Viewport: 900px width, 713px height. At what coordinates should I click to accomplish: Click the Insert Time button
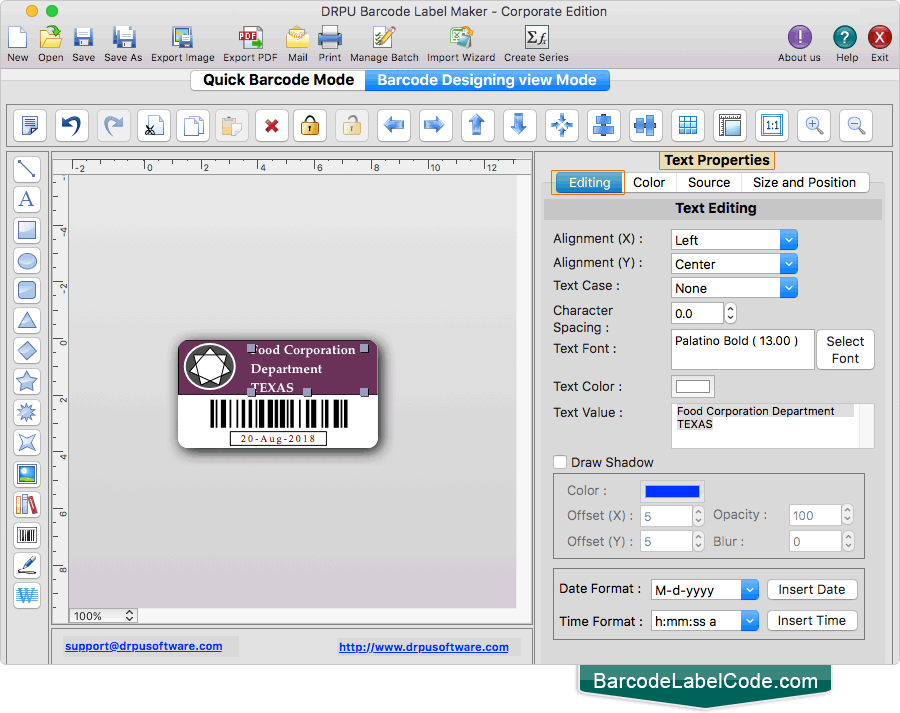point(812,621)
